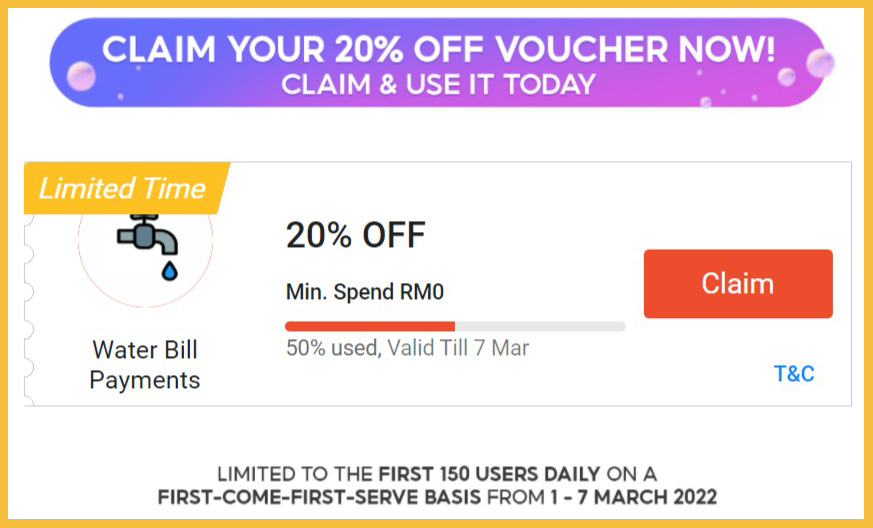
Task: Click "50% used, Valid Till 7 Mar" text
Action: point(408,348)
